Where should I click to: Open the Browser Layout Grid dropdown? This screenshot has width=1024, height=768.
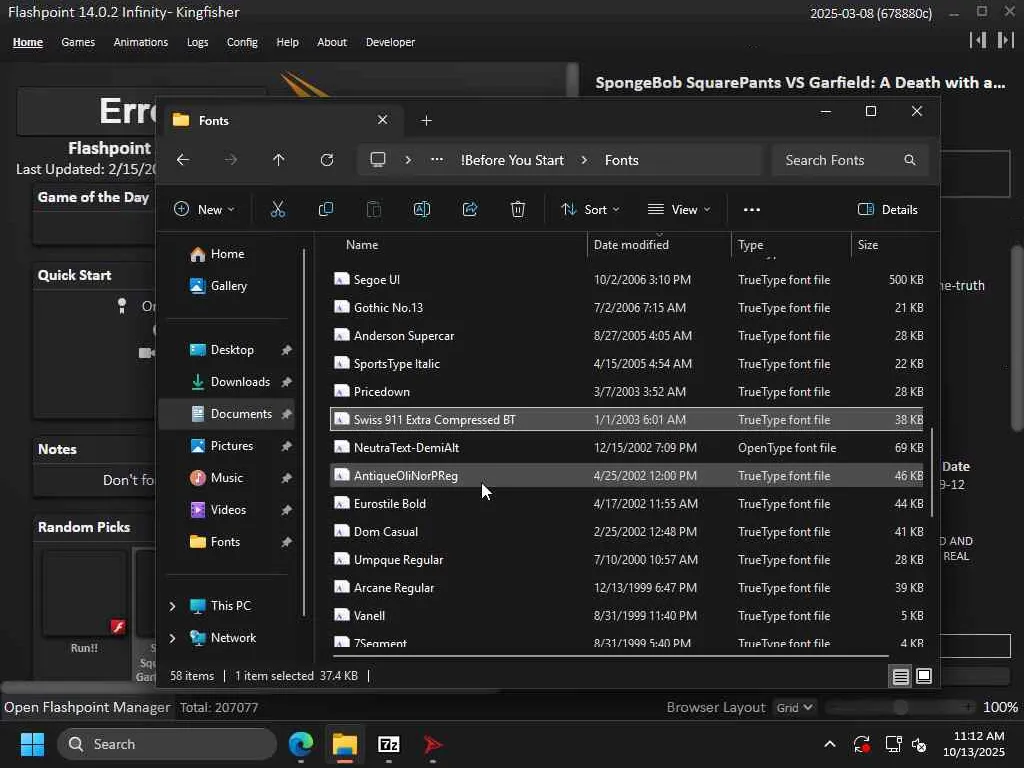pyautogui.click(x=794, y=707)
